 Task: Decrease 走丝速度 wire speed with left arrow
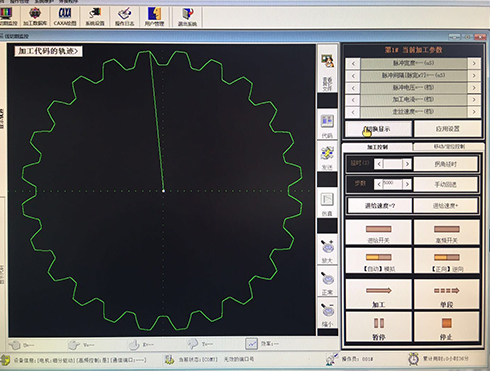click(353, 112)
